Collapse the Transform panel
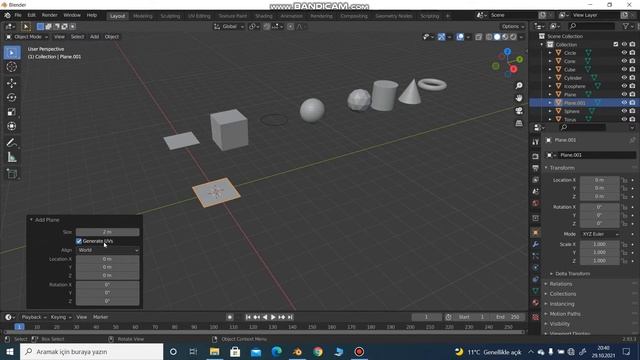 (546, 168)
